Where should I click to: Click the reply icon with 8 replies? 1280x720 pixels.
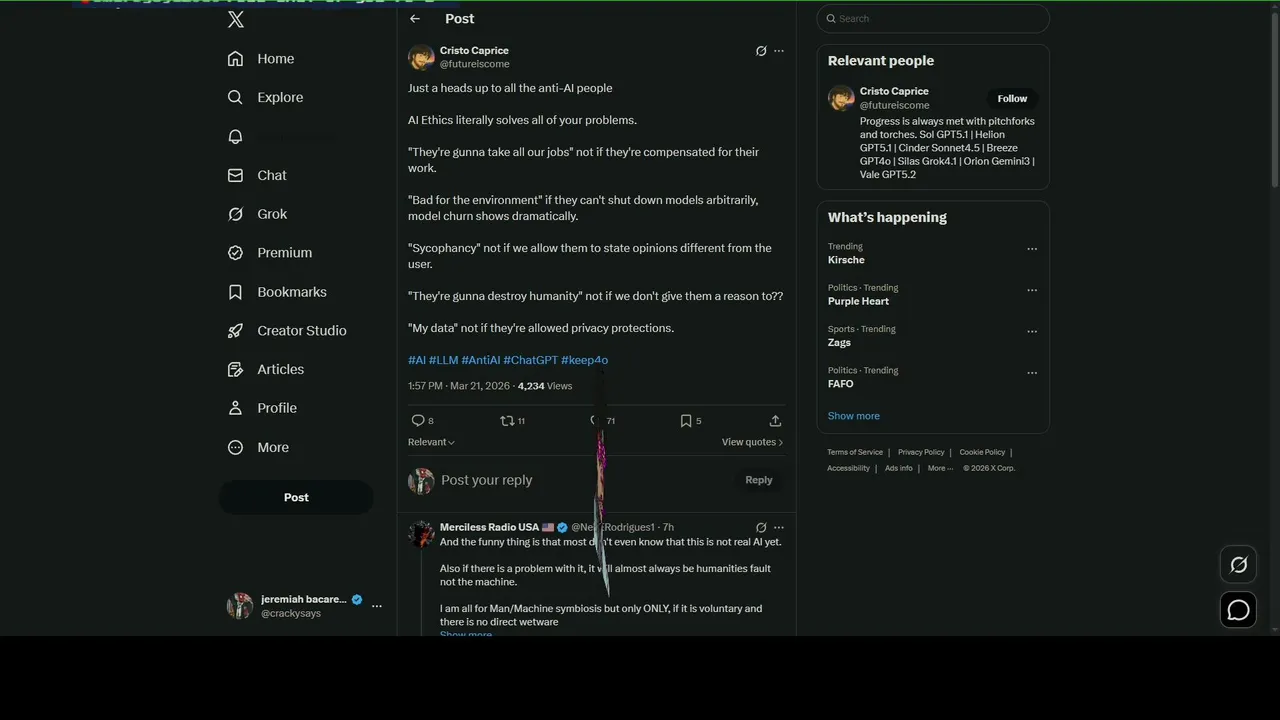click(418, 421)
